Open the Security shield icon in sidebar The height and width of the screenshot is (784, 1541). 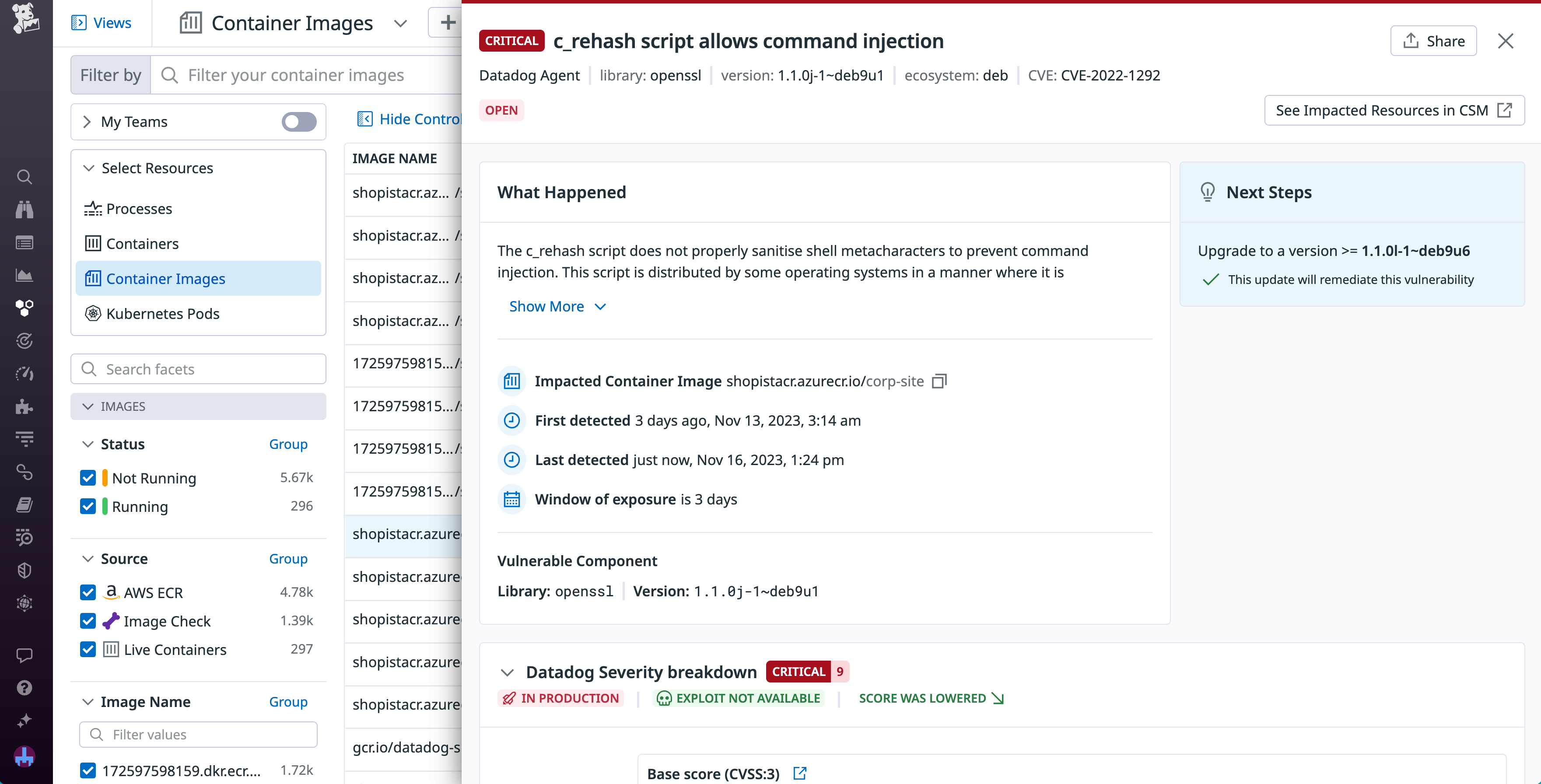tap(25, 570)
